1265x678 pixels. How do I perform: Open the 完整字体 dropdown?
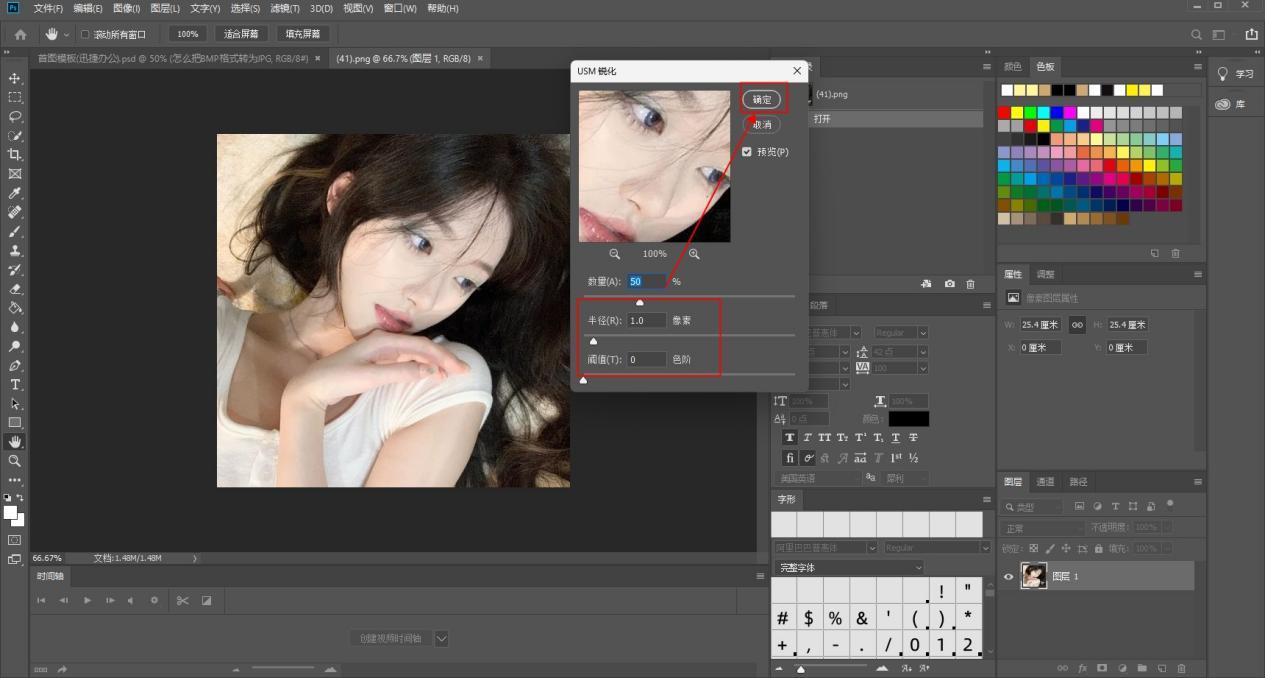(848, 567)
